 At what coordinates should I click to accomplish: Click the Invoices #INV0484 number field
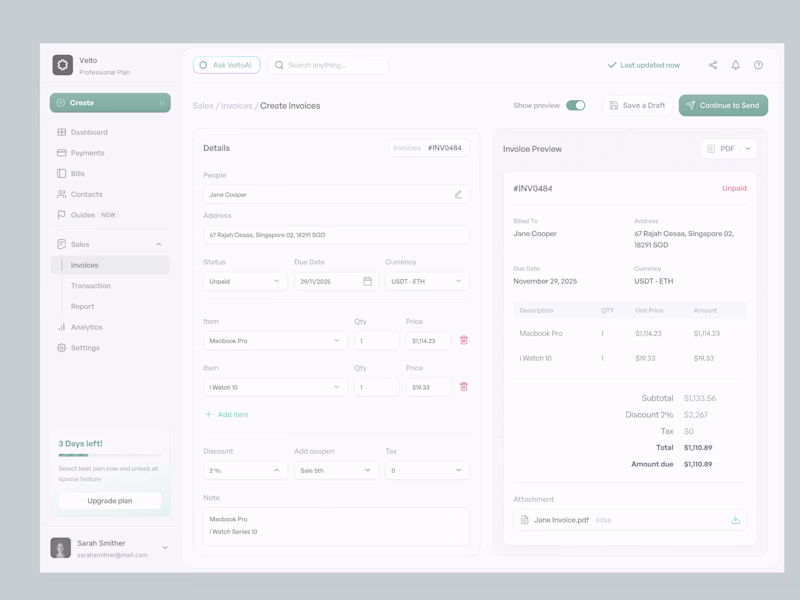[429, 148]
